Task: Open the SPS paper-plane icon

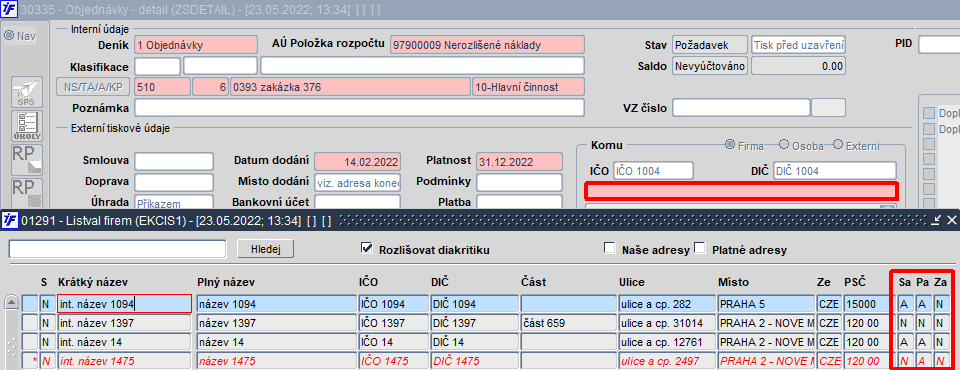Action: pos(27,92)
